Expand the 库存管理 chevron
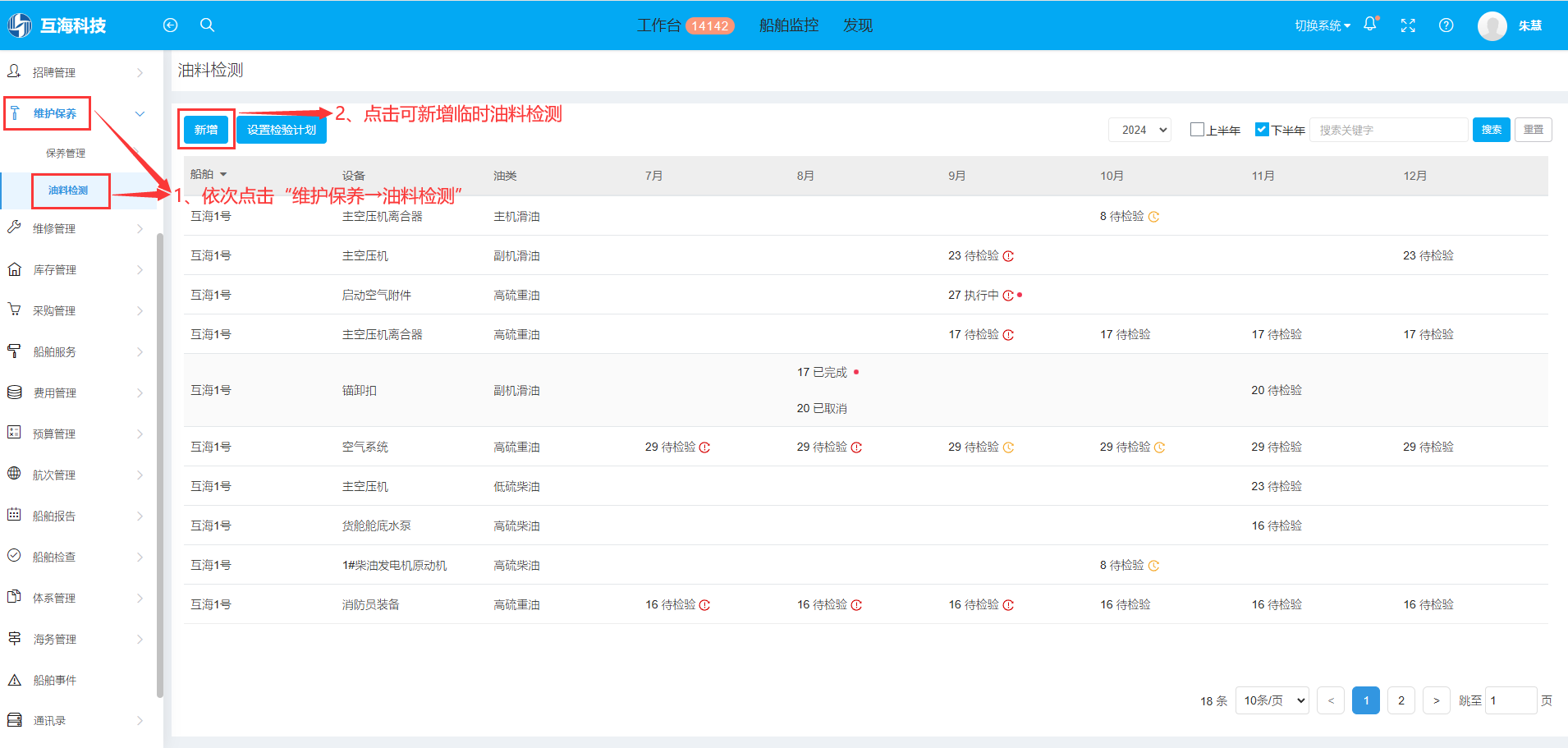1568x748 pixels. coord(140,269)
